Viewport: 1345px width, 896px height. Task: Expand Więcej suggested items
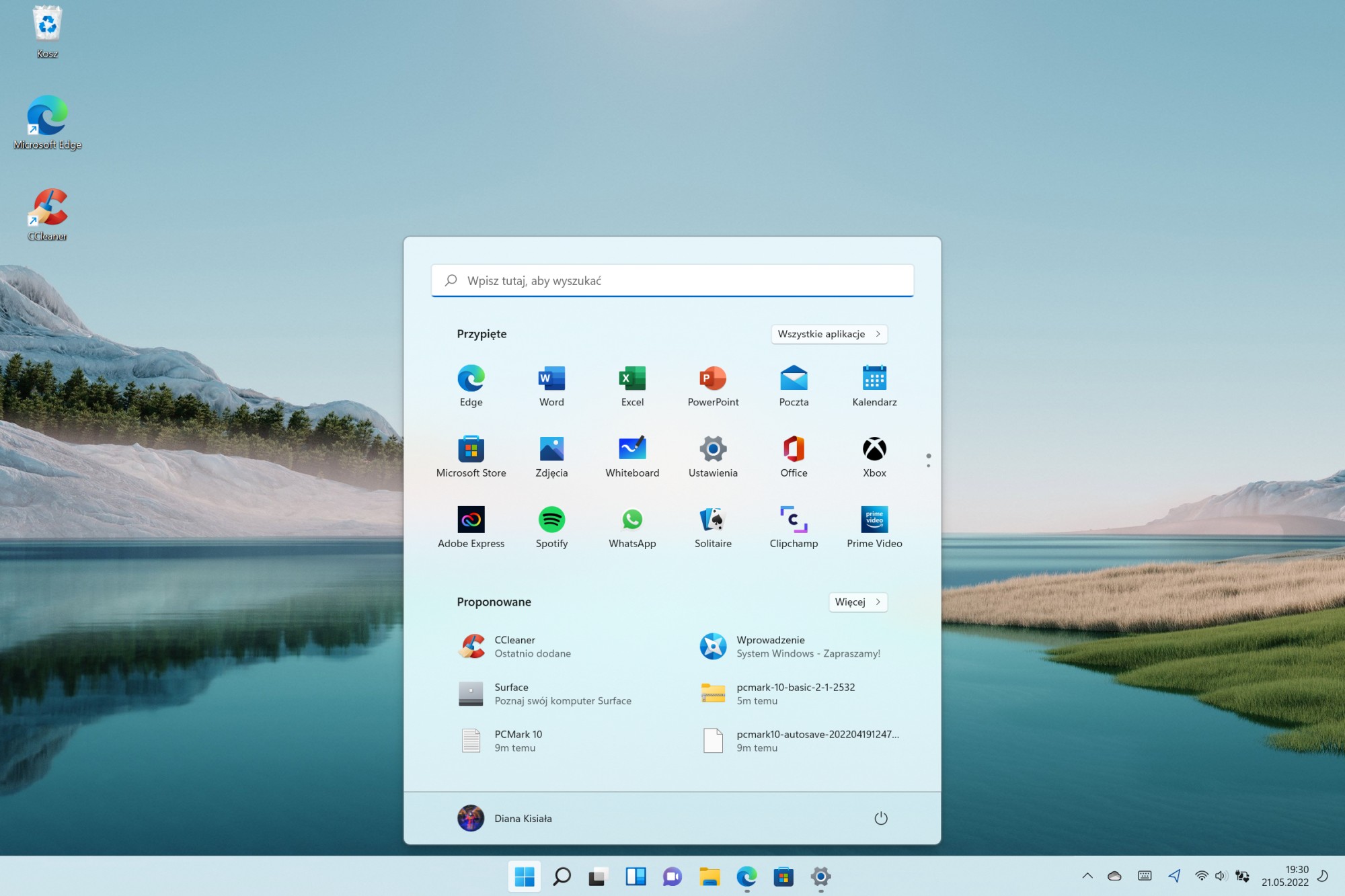pos(857,602)
